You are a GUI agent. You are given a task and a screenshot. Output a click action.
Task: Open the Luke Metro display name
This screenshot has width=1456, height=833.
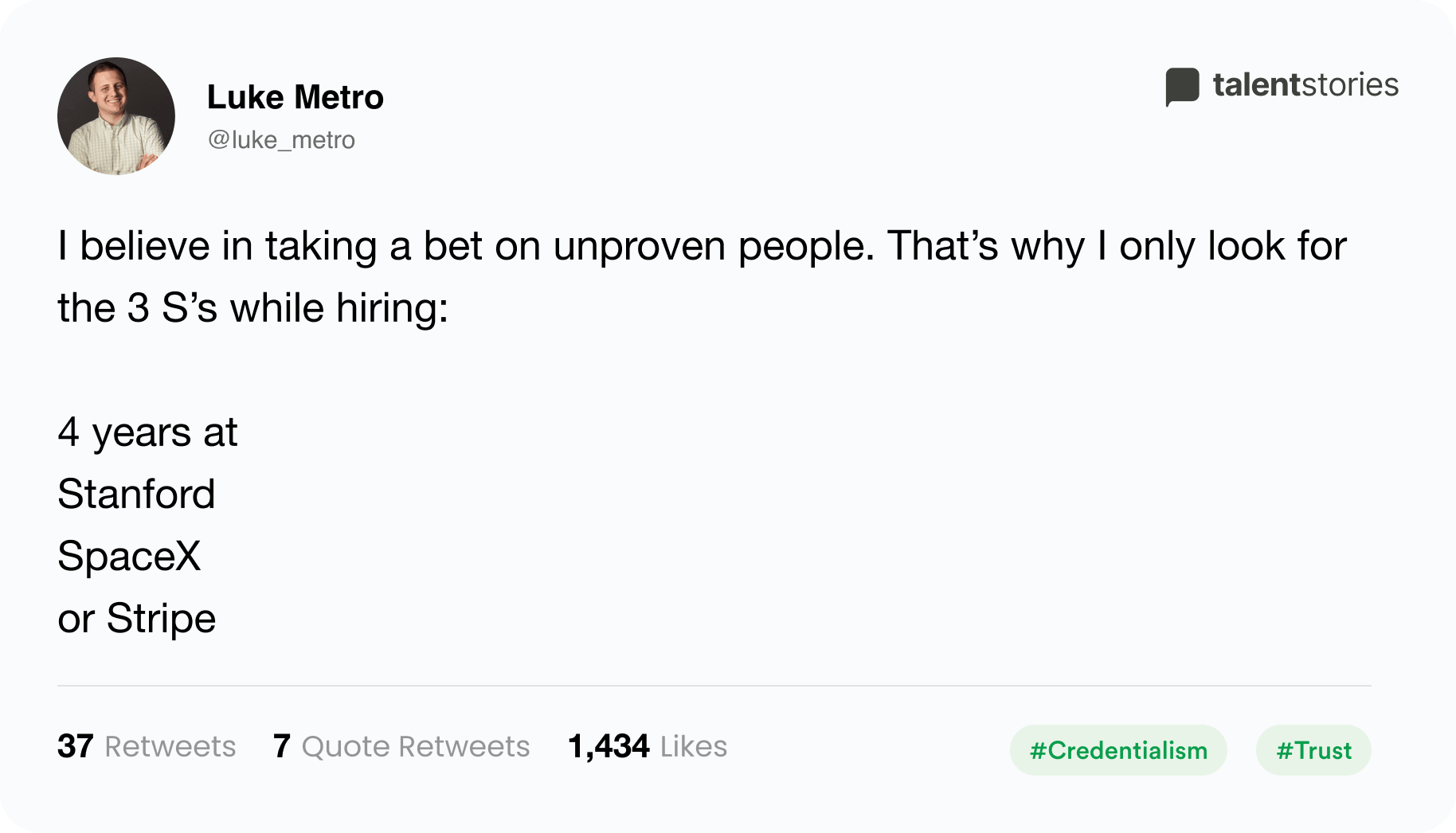[x=296, y=97]
